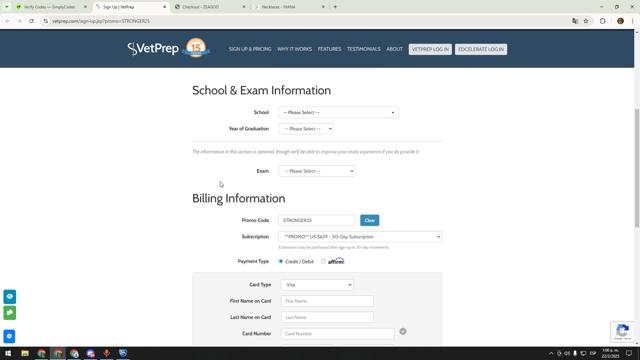Open the School dropdown
640x360 pixels.
point(338,112)
